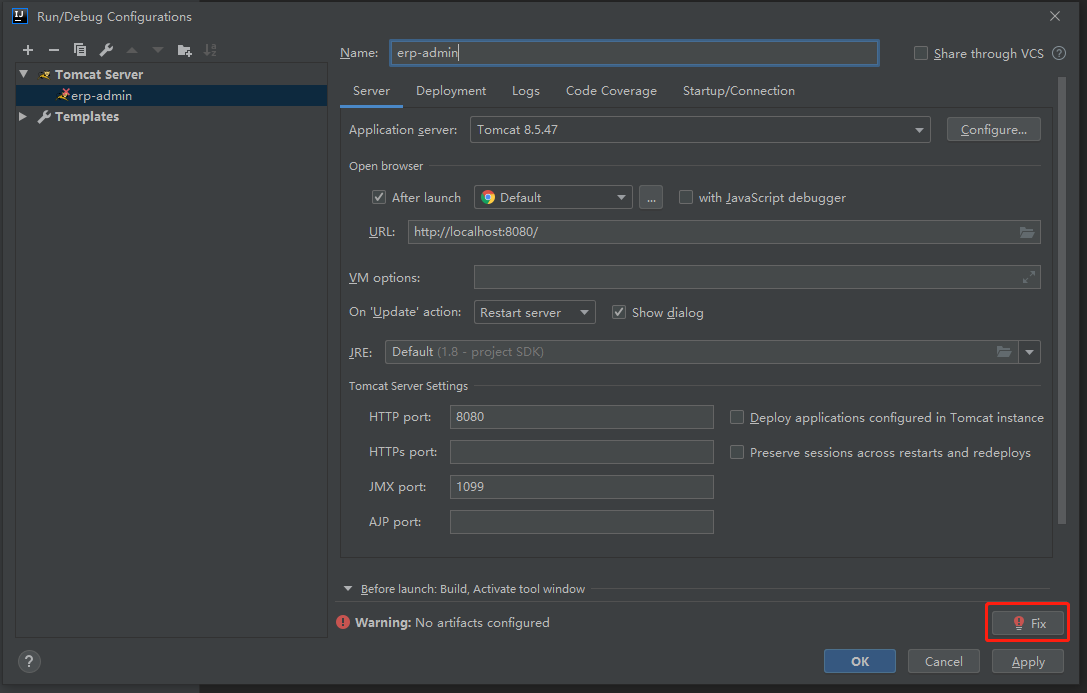Browse for URL using folder icon
The image size is (1087, 693).
click(x=1027, y=232)
